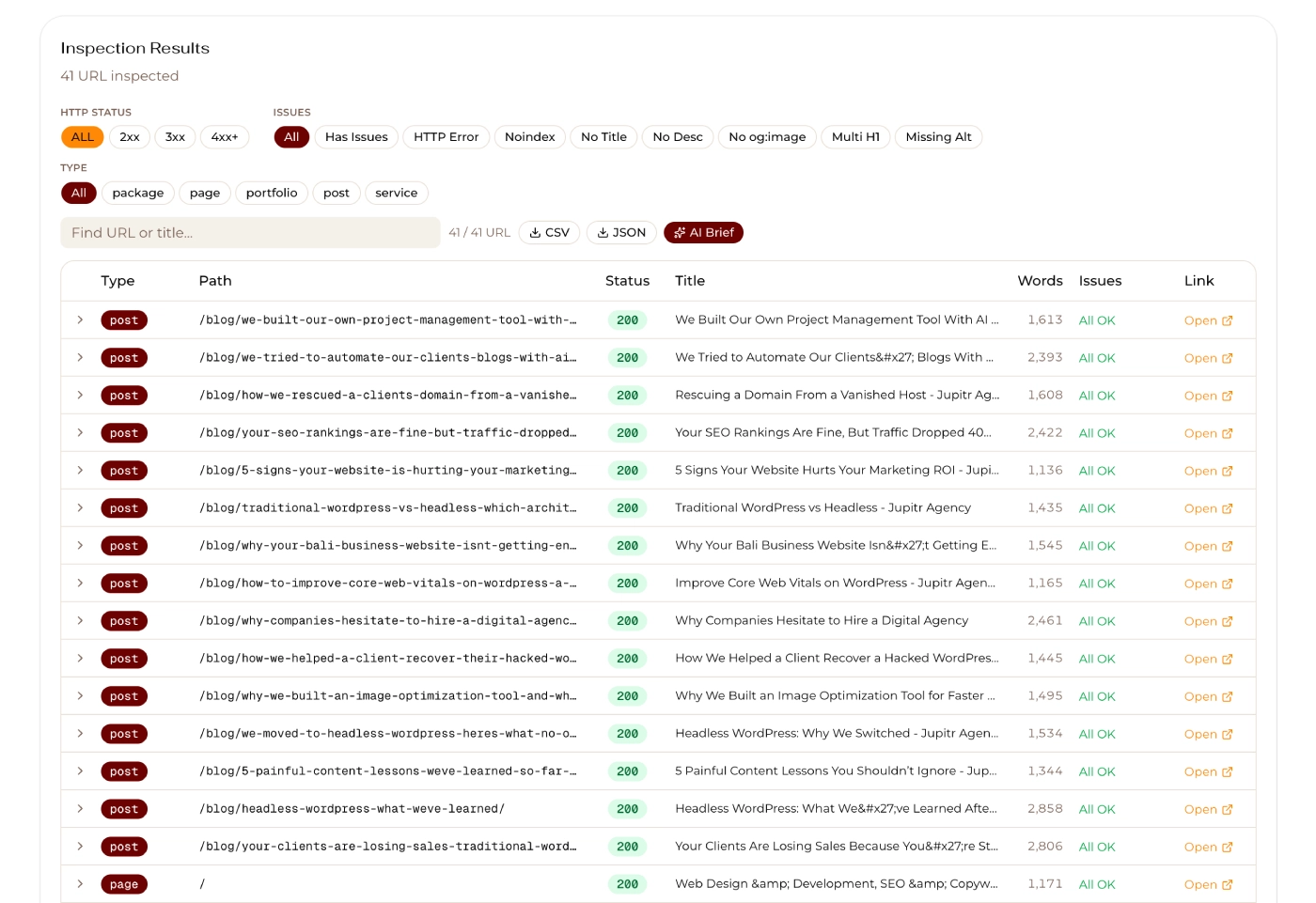The image size is (1316, 903).
Task: Click the post badge on the 5-painful-content-lessons row
Action: (x=124, y=771)
